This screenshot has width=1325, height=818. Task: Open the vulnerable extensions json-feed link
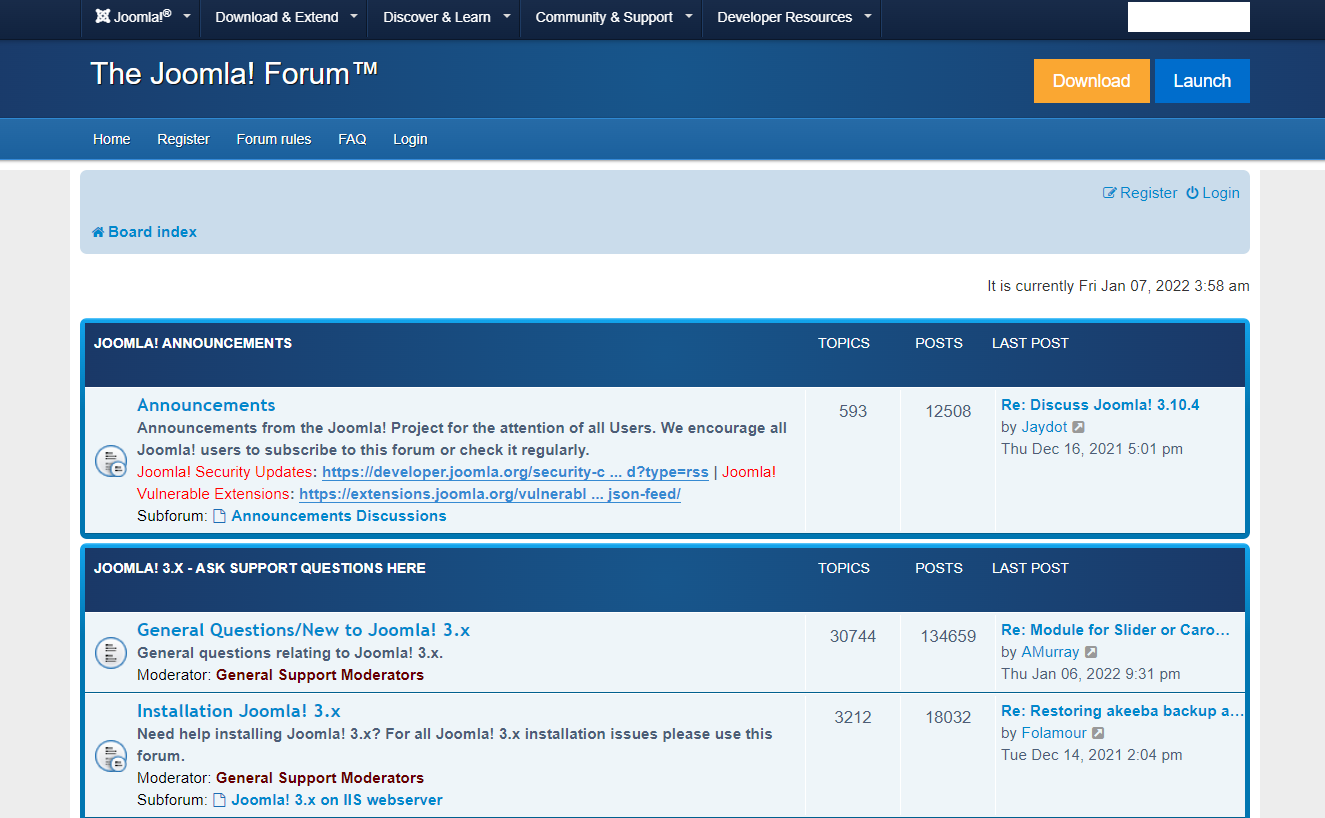point(490,494)
